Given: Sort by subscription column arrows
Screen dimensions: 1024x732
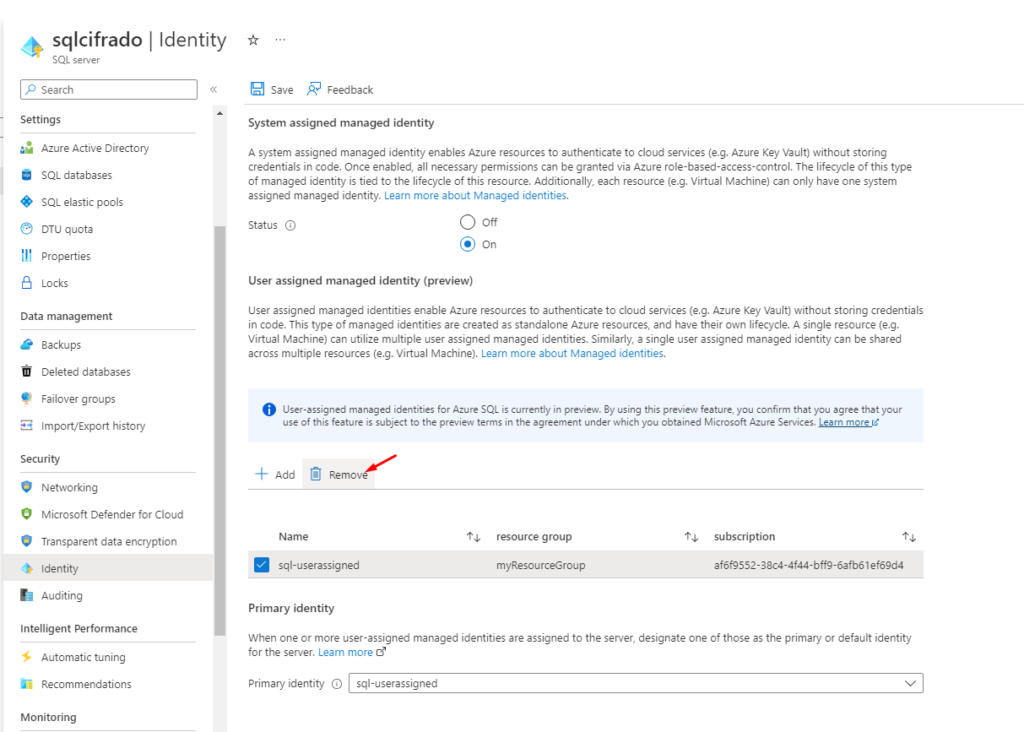Looking at the screenshot, I should click(909, 537).
